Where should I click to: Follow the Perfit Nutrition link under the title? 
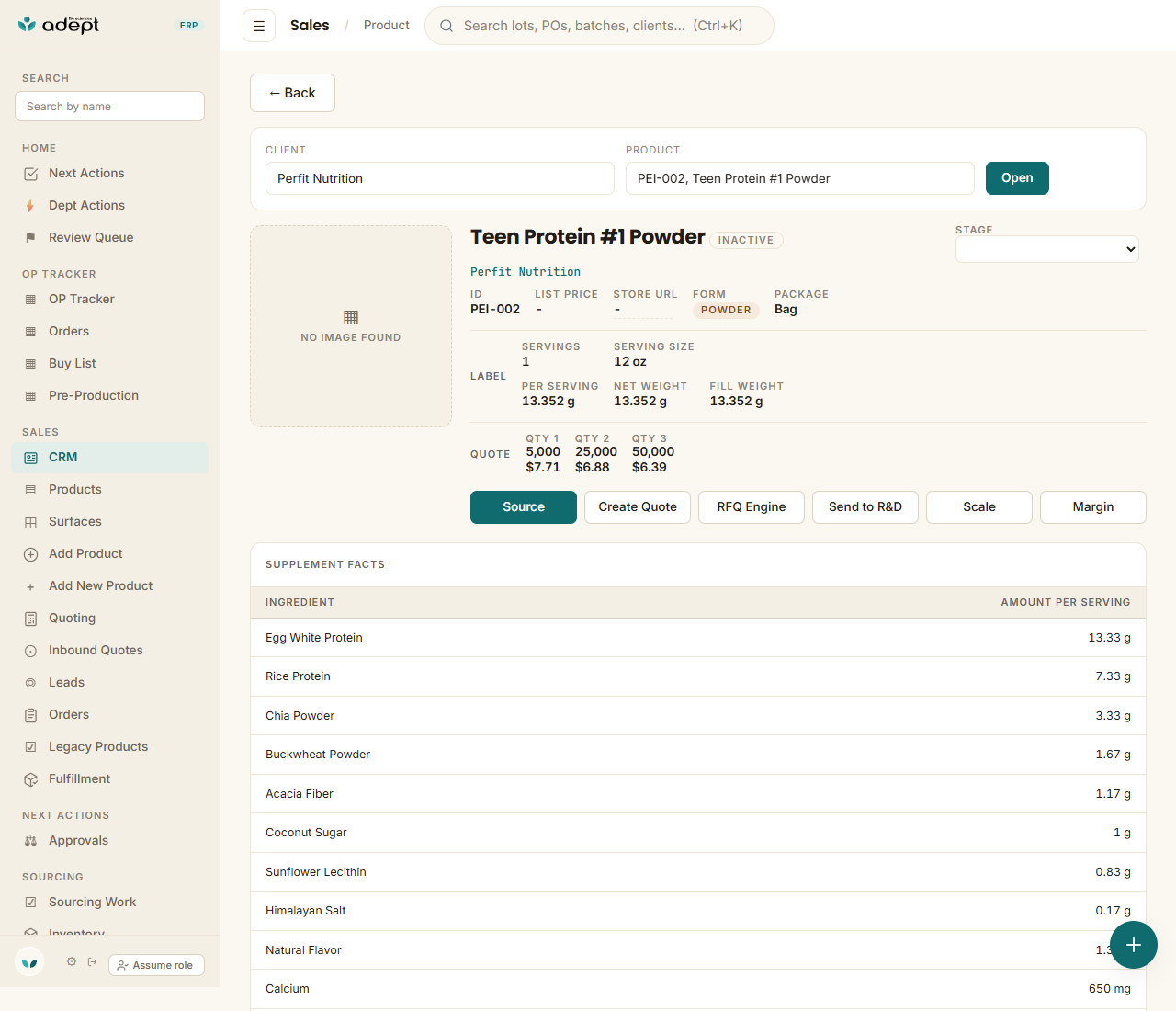pyautogui.click(x=526, y=272)
